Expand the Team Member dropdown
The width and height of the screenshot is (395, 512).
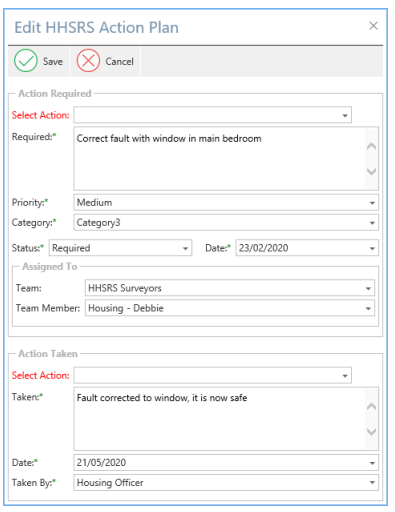[x=368, y=308]
